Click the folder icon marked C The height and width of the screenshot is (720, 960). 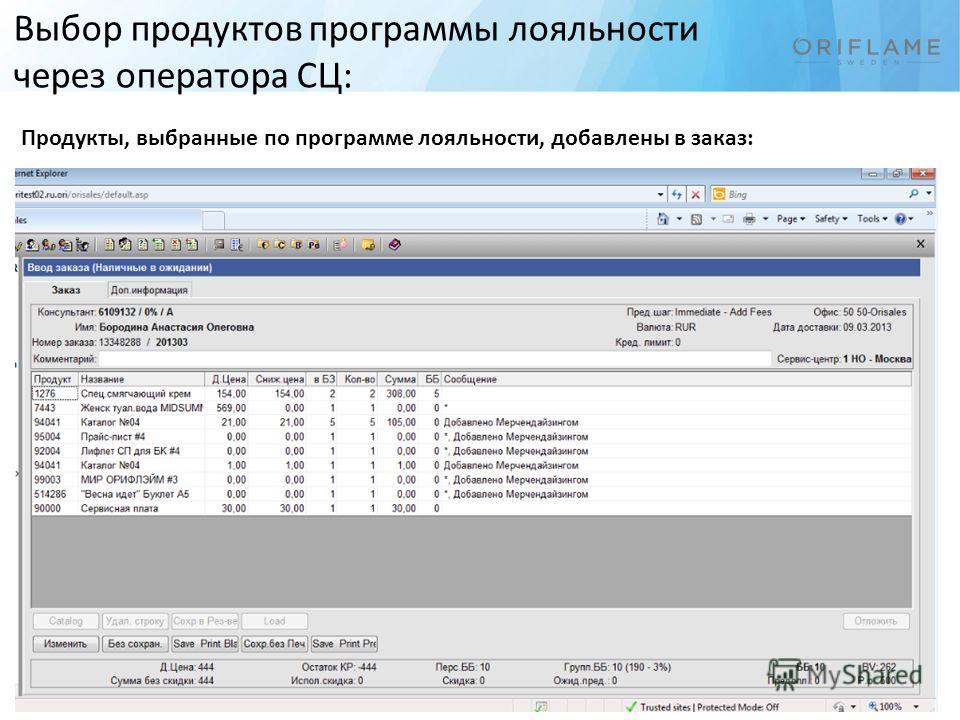click(x=280, y=244)
